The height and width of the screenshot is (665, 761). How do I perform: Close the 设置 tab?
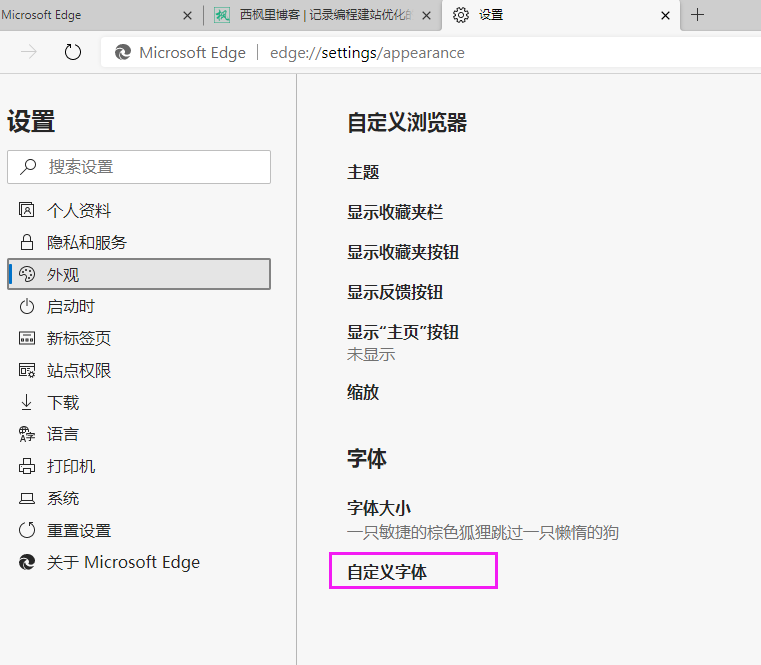coord(665,16)
